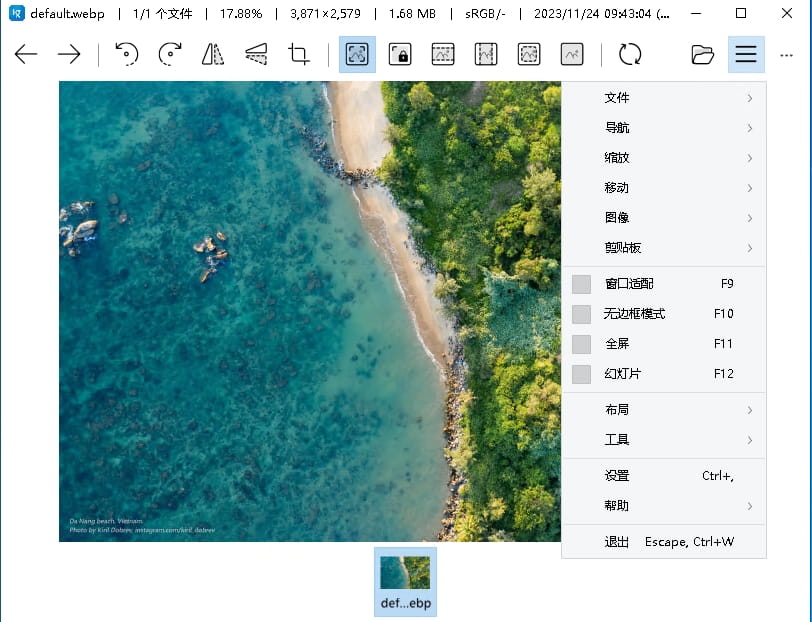Select scale to width icon
The height and width of the screenshot is (622, 812).
tap(443, 54)
